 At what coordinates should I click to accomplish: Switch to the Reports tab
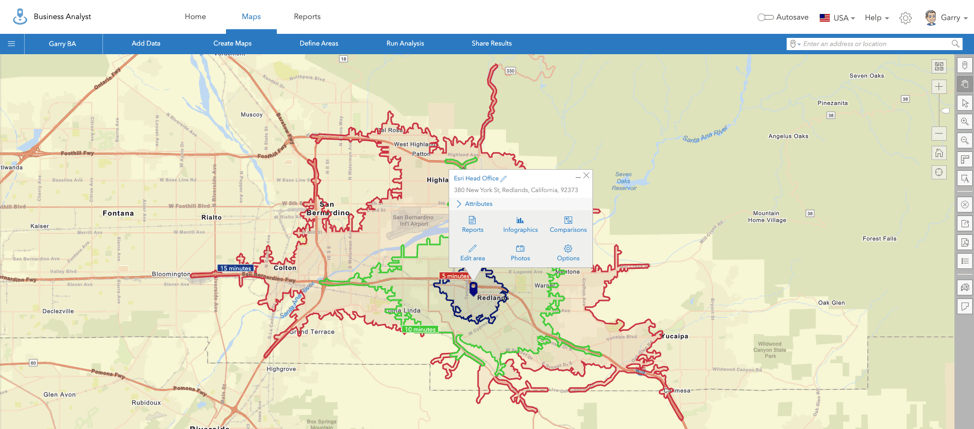[307, 17]
